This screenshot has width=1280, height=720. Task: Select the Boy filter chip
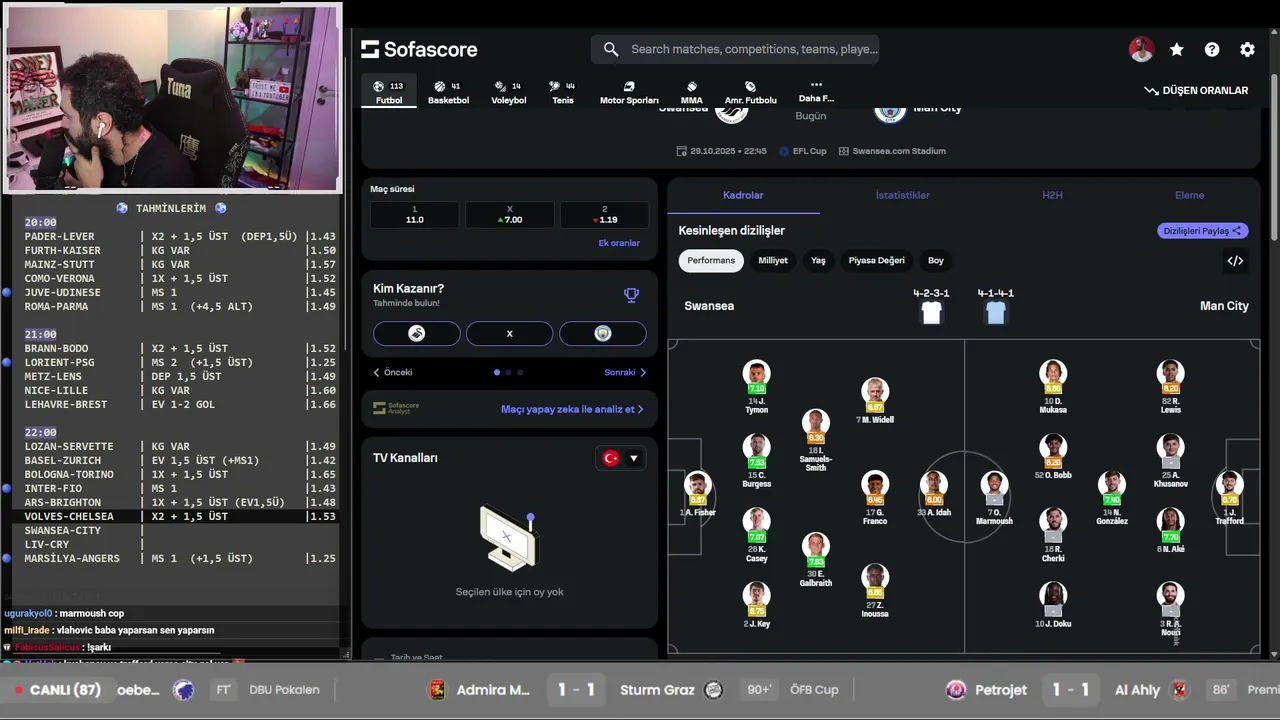click(x=936, y=260)
